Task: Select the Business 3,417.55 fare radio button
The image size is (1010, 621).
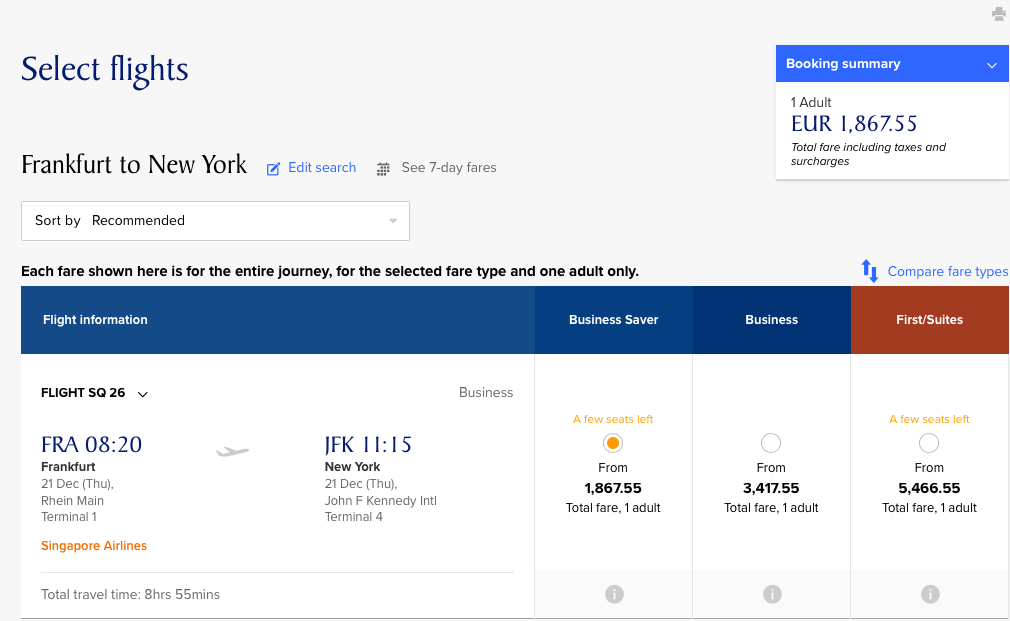Action: [771, 443]
